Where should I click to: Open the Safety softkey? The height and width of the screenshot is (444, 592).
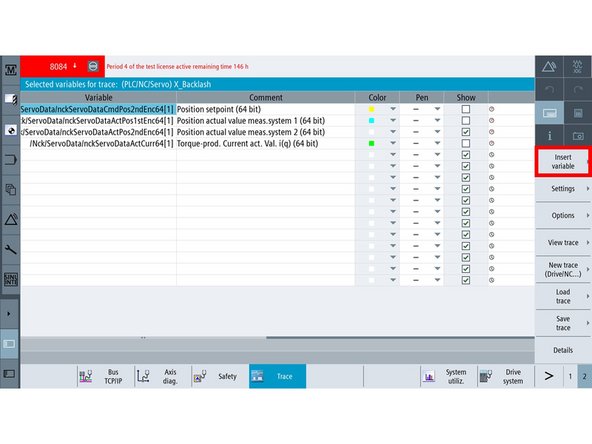[x=220, y=376]
